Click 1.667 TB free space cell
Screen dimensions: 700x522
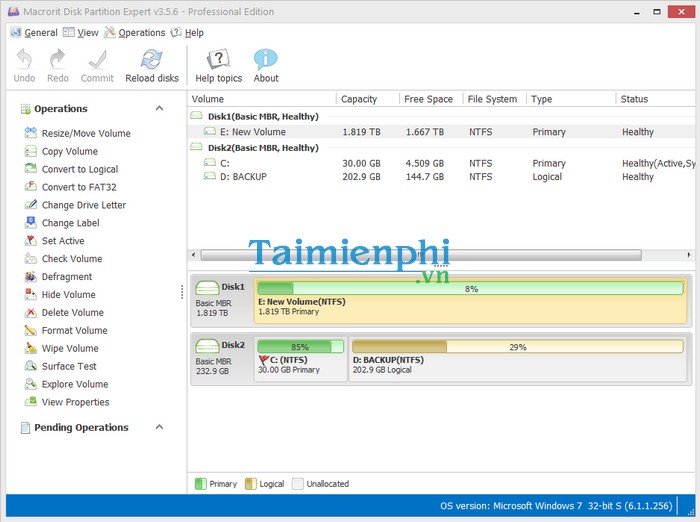(x=425, y=132)
